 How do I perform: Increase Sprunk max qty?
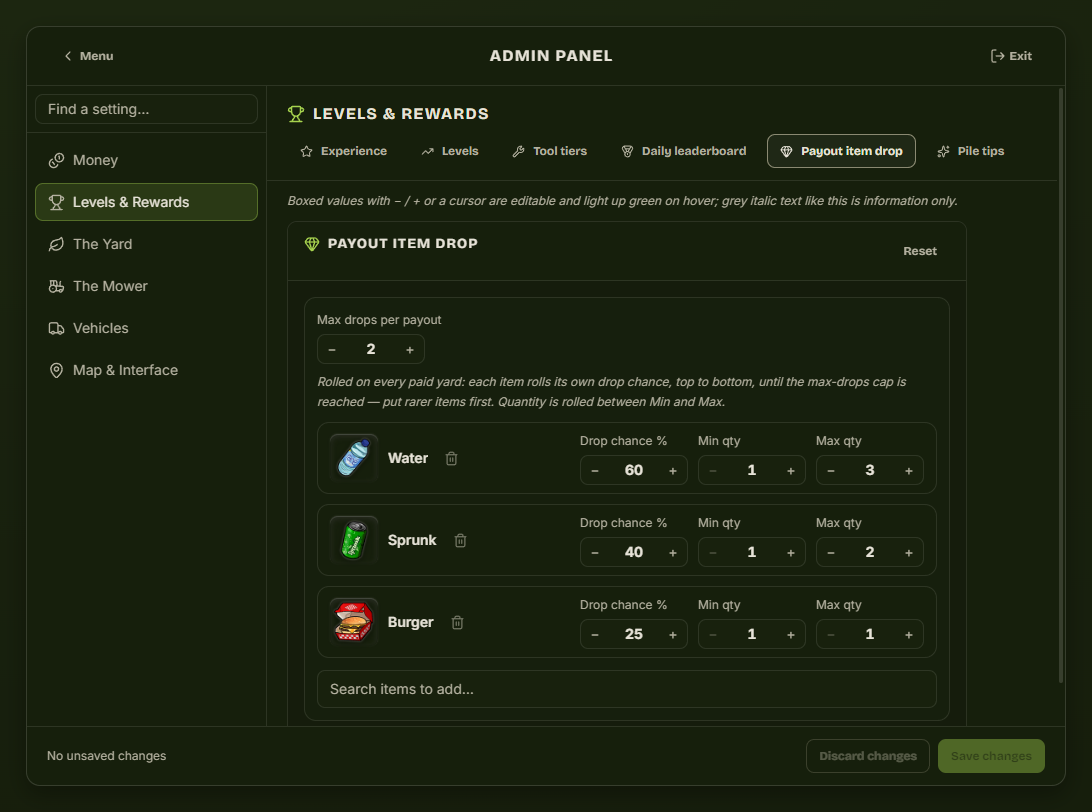click(x=909, y=553)
